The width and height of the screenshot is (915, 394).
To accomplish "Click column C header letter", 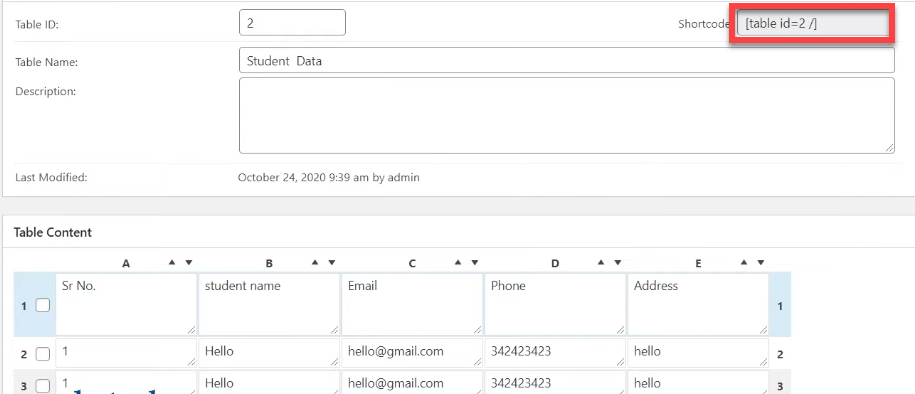I will [x=412, y=264].
